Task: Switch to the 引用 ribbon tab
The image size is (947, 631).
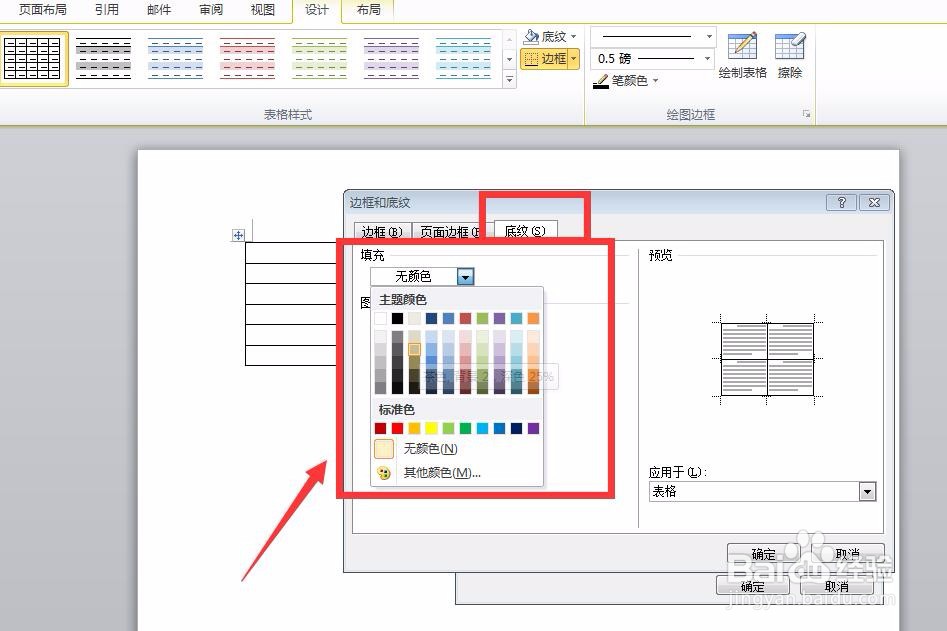Action: pyautogui.click(x=107, y=10)
